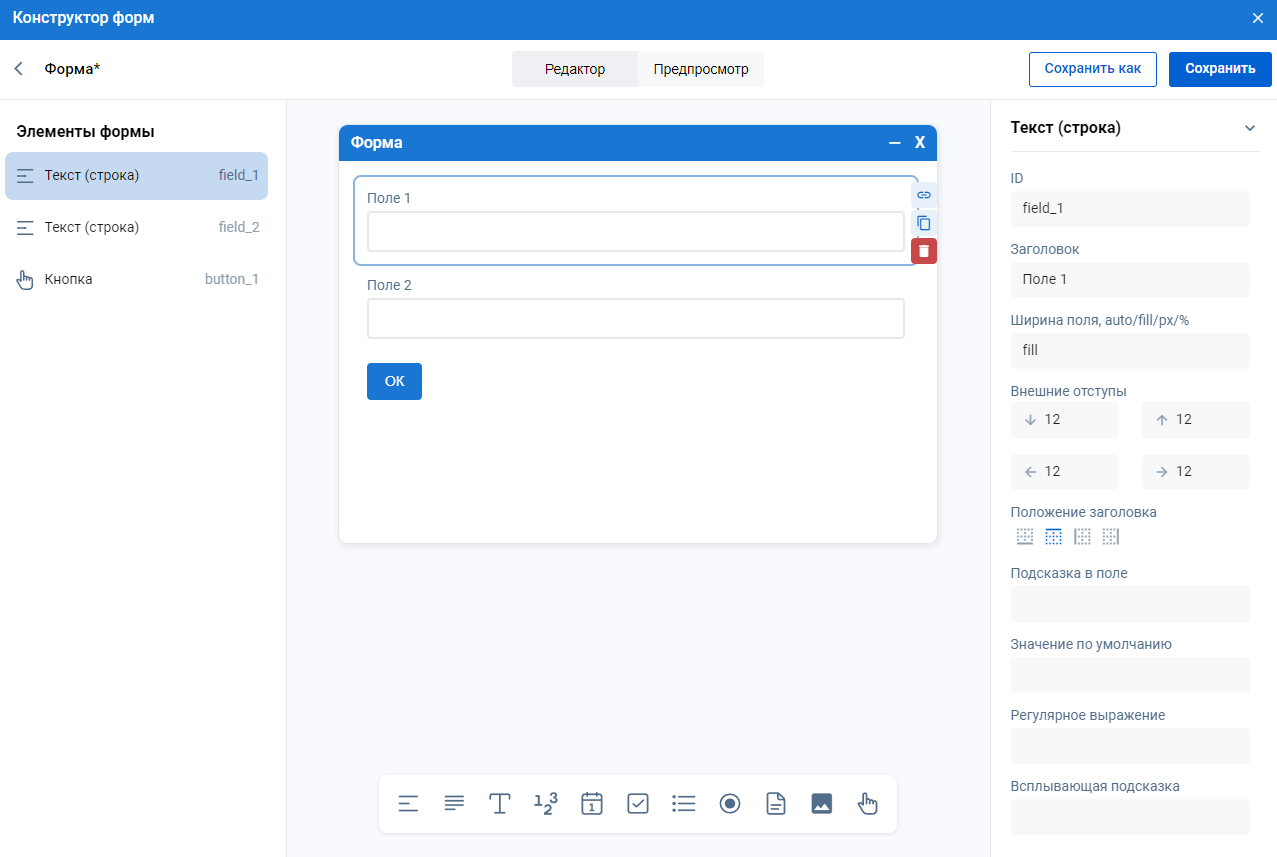Click the blue Сохранить button
Viewport: 1277px width, 857px height.
pos(1220,69)
